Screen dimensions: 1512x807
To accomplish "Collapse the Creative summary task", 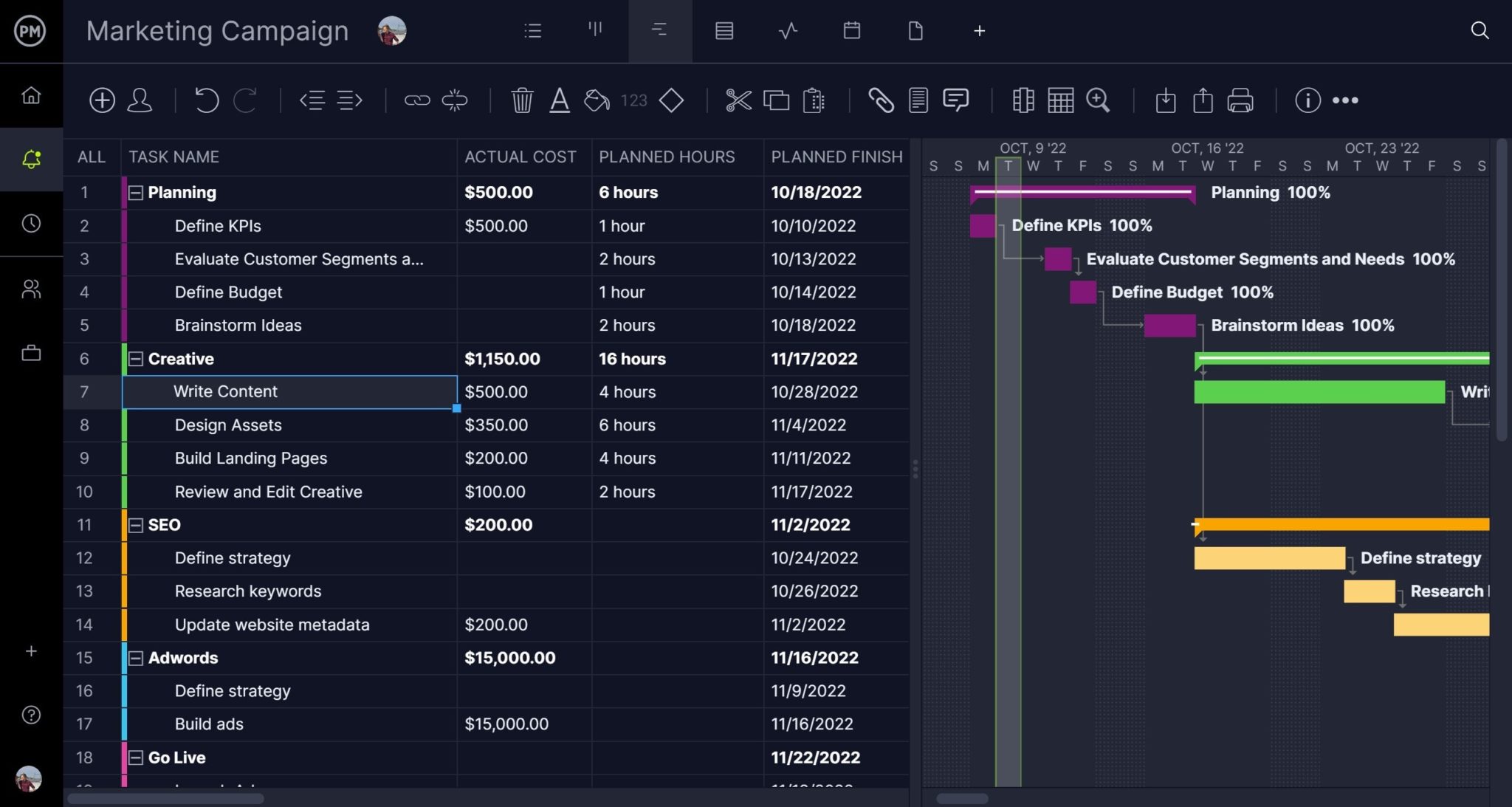I will 135,359.
